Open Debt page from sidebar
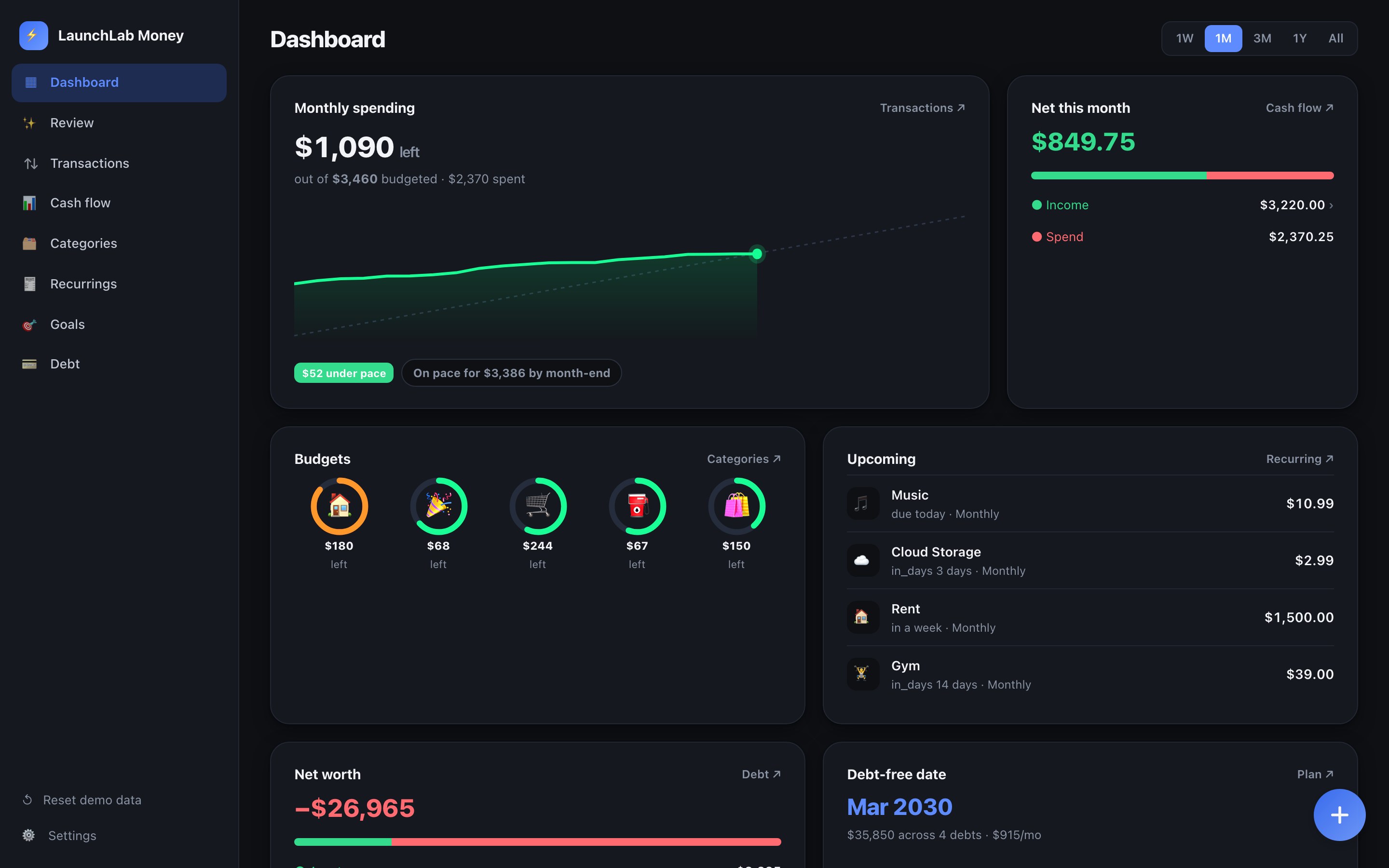Screen dimensions: 1389x868 coord(119,364)
